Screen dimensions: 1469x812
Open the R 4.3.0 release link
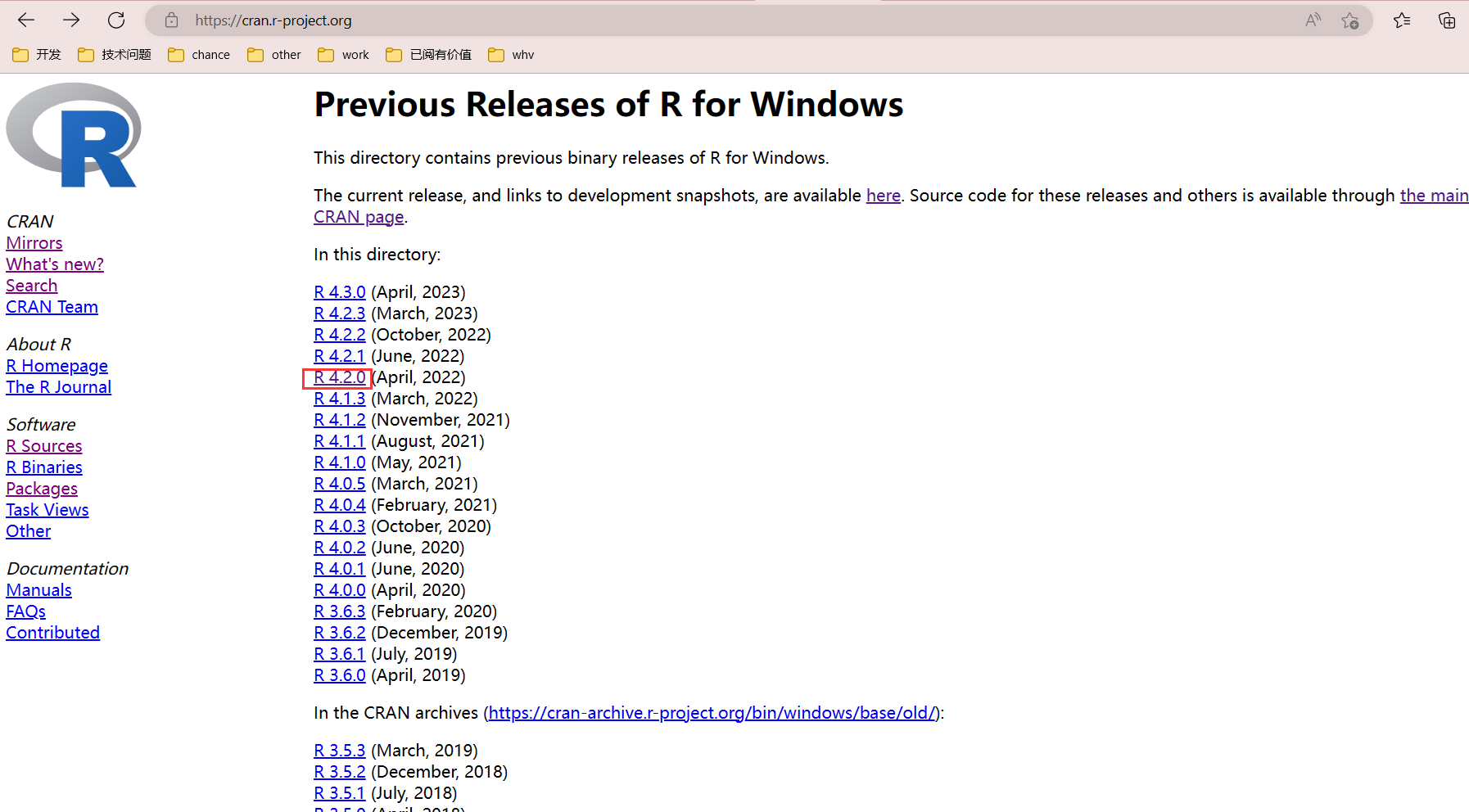[x=340, y=292]
